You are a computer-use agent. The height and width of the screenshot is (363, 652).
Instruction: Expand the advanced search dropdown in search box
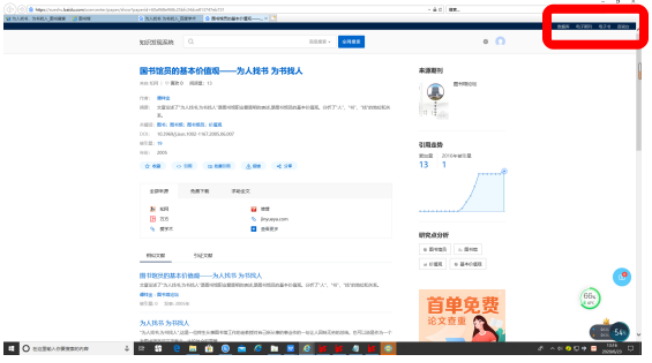319,42
